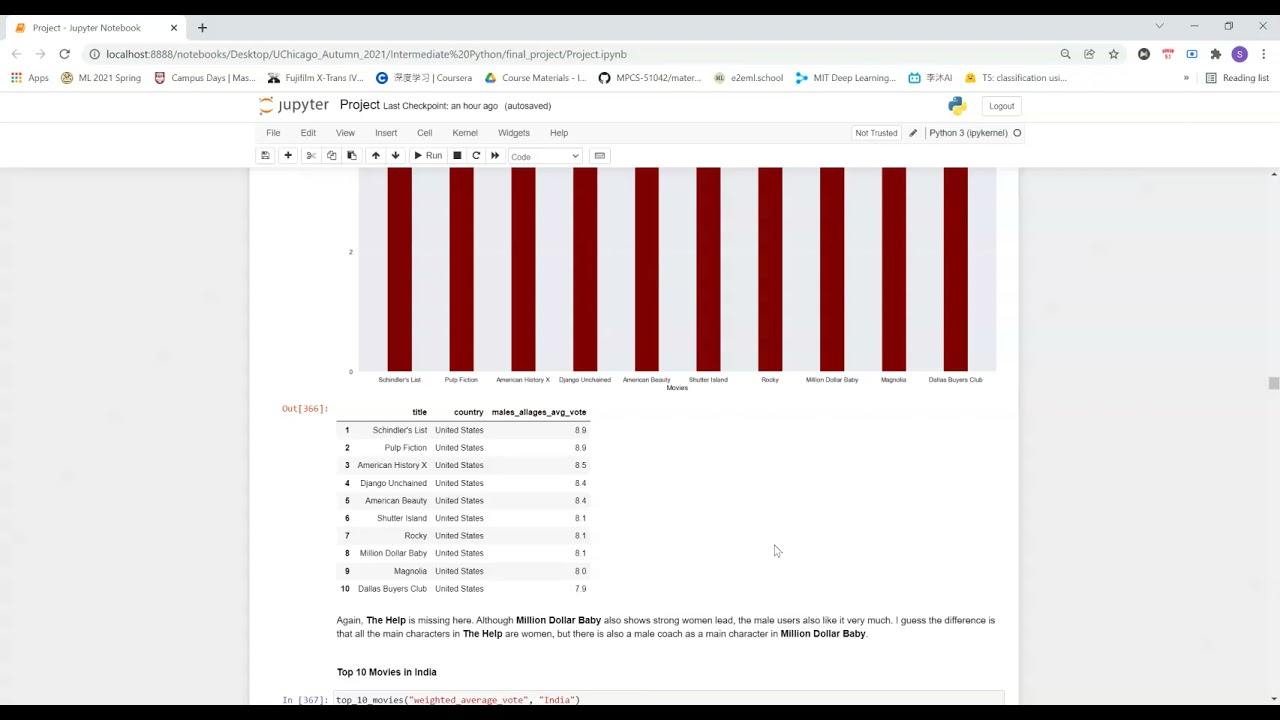Click the page vertical scrollbar thumb
The width and height of the screenshot is (1280, 720).
pyautogui.click(x=1273, y=384)
